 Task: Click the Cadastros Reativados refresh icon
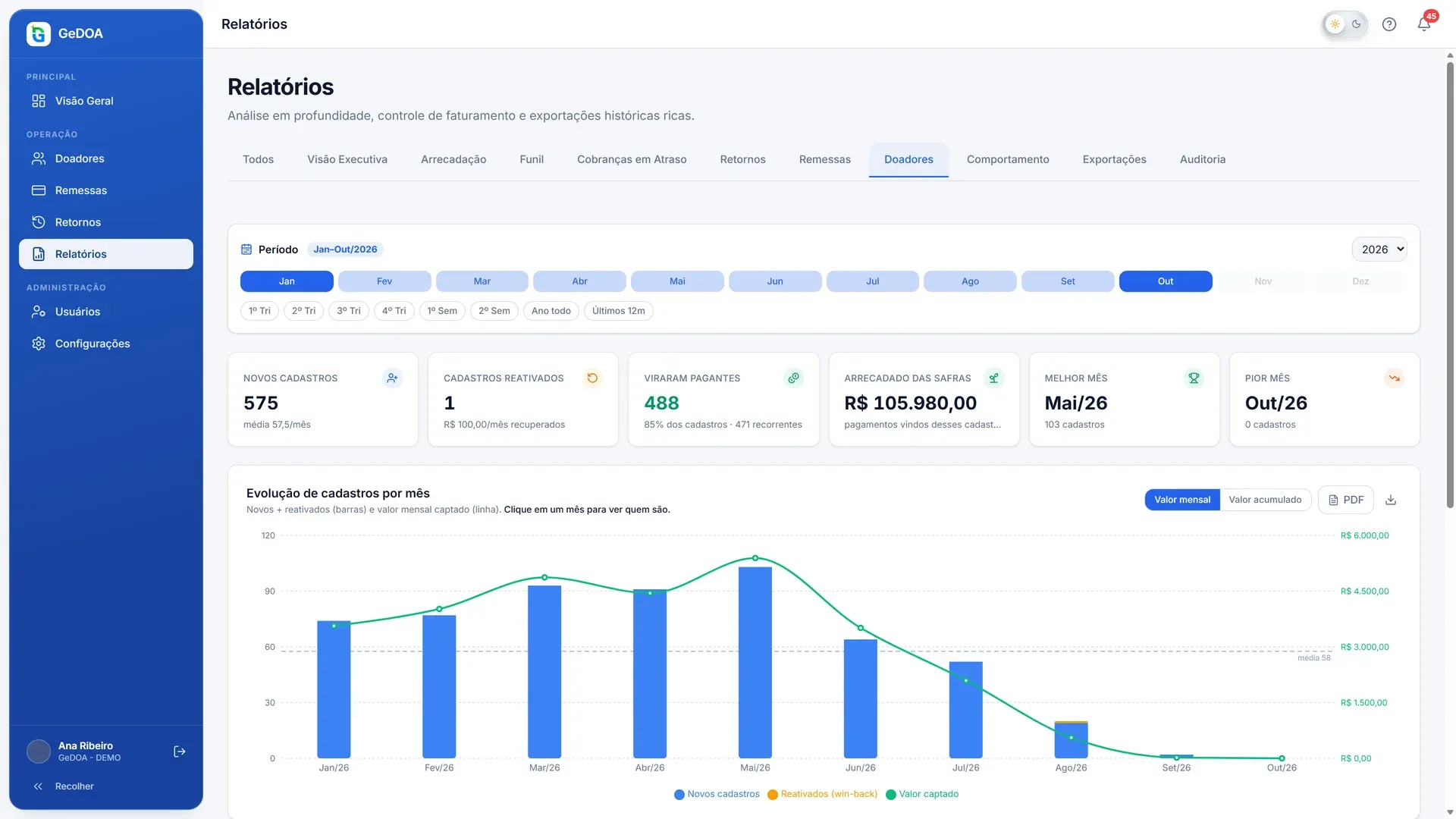pyautogui.click(x=592, y=378)
